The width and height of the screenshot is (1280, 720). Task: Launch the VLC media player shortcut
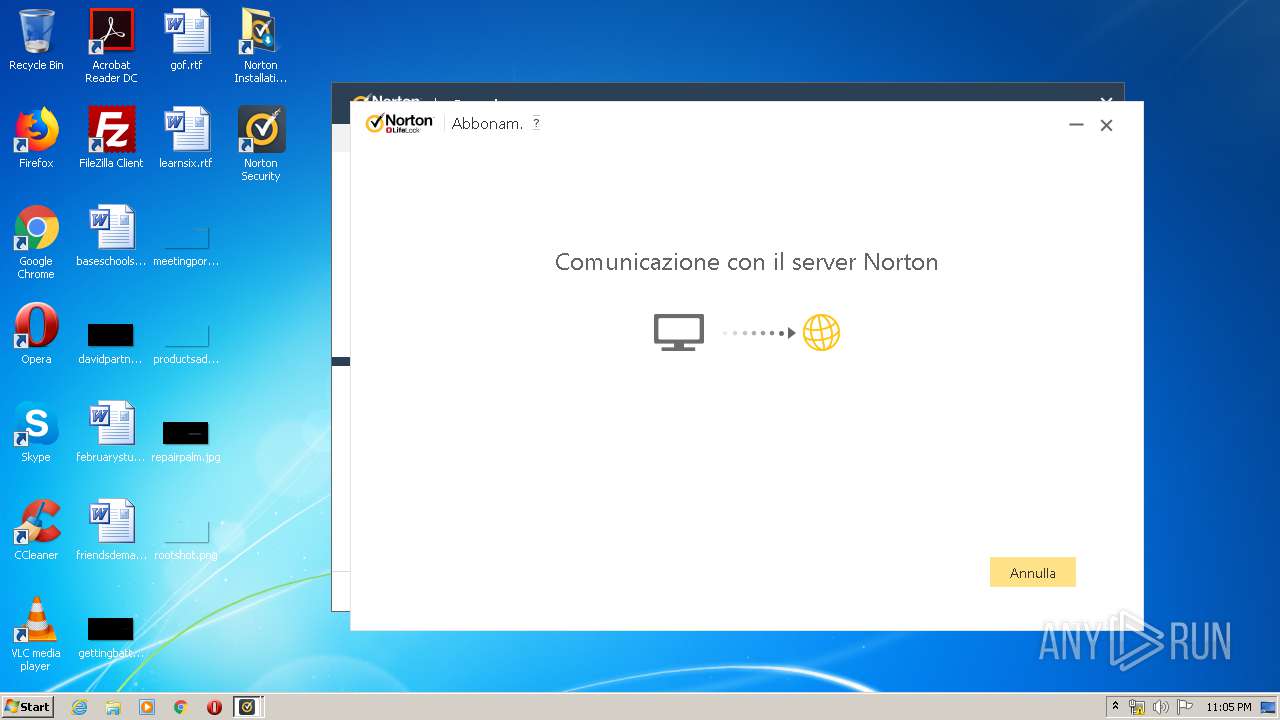[36, 634]
